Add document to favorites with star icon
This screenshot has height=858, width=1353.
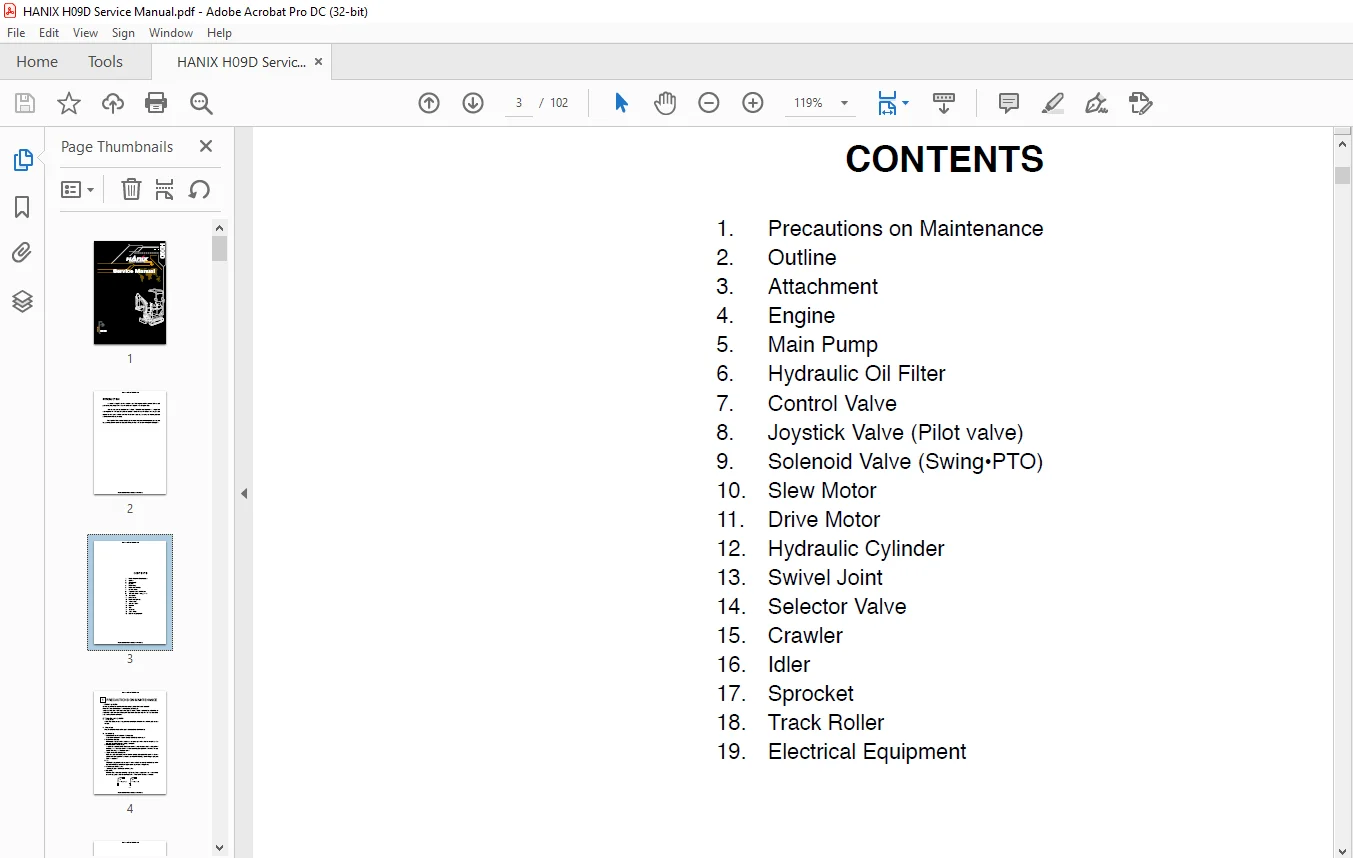69,103
